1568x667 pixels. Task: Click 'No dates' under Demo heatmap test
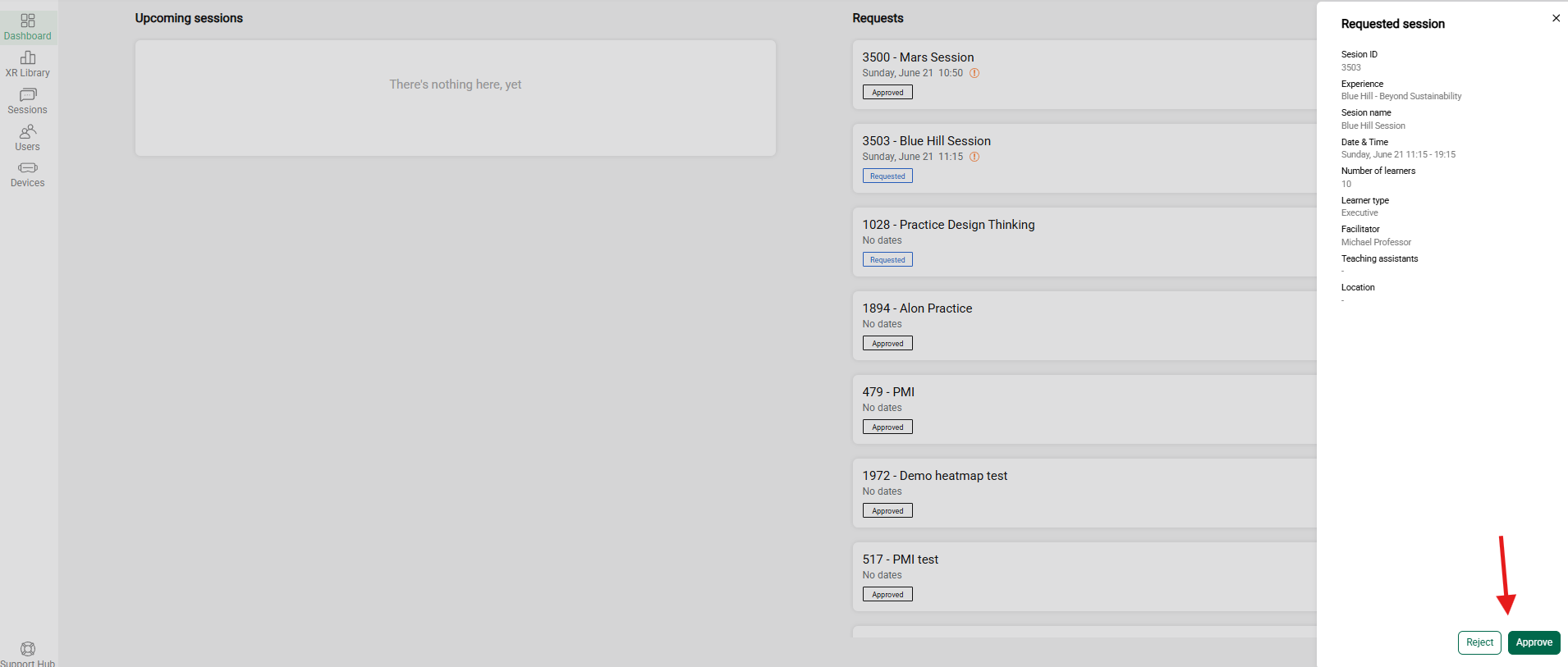[x=882, y=491]
